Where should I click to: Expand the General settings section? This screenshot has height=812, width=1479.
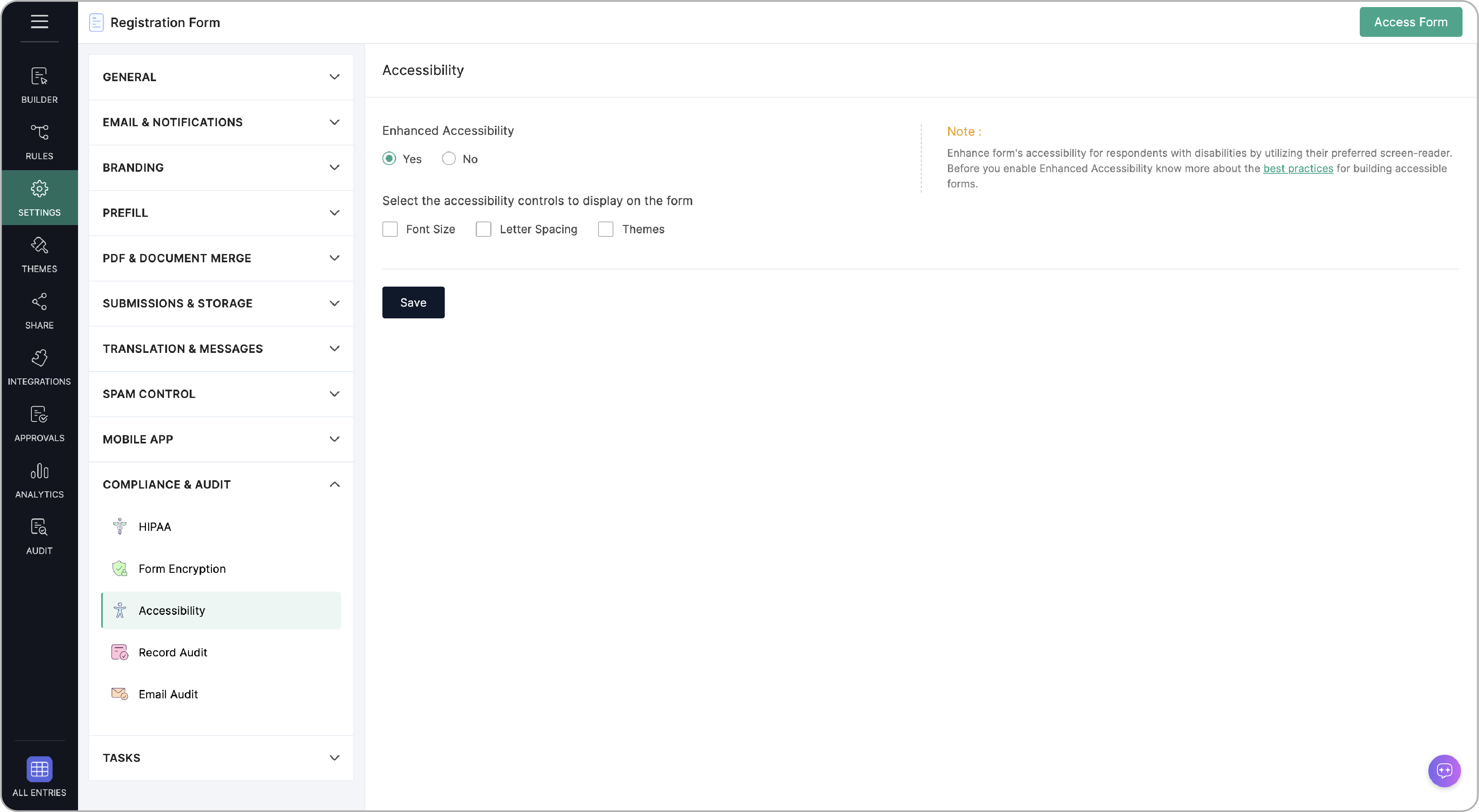[221, 77]
